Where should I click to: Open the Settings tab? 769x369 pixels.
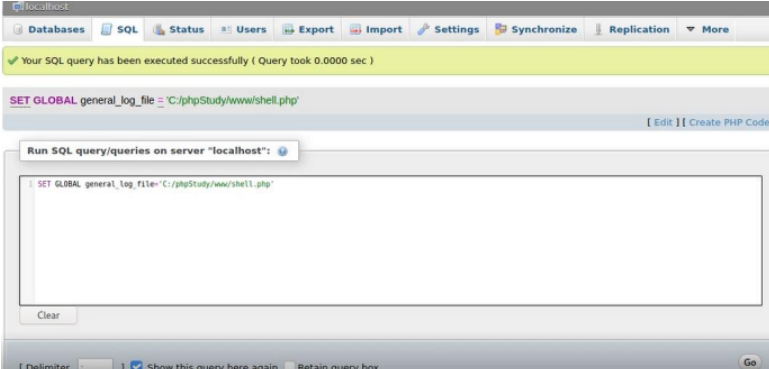tap(448, 29)
